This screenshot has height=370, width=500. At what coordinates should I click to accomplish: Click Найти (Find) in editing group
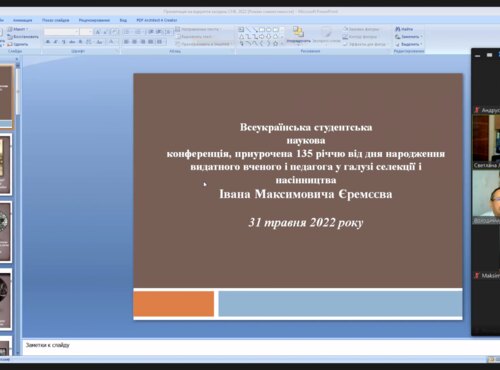click(404, 29)
